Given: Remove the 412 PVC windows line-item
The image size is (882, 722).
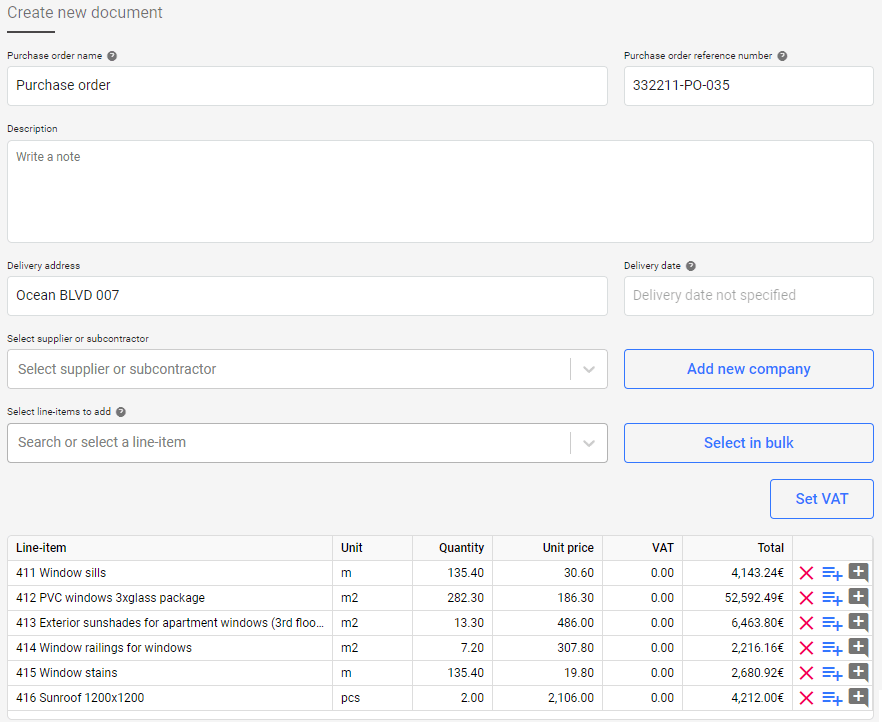Looking at the screenshot, I should pyautogui.click(x=806, y=598).
